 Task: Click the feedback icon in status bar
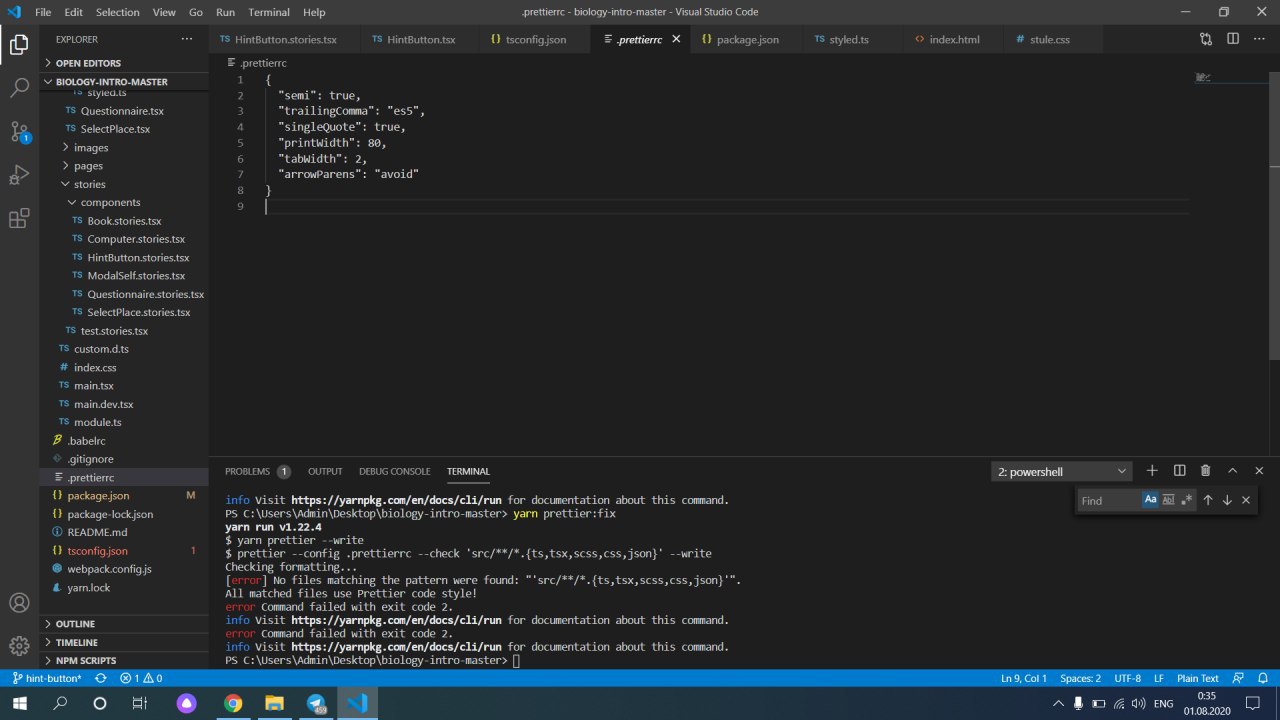(x=1238, y=678)
